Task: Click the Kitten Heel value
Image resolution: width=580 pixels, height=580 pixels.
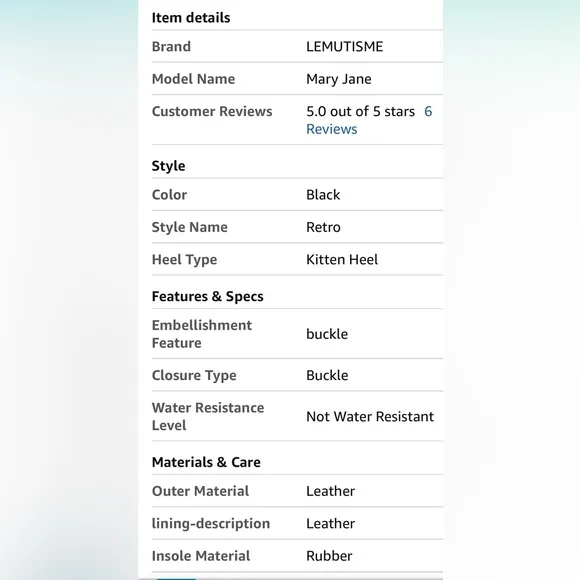Action: coord(342,260)
